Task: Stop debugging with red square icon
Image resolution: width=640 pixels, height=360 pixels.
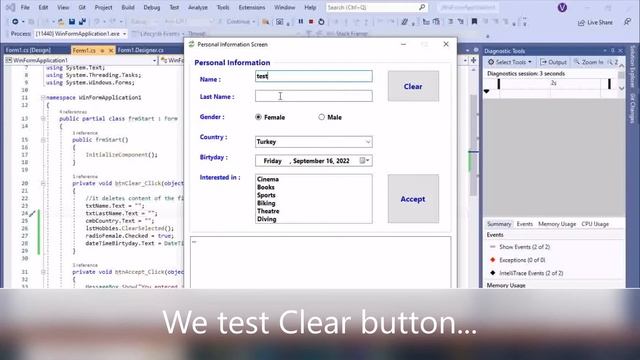Action: [x=311, y=22]
